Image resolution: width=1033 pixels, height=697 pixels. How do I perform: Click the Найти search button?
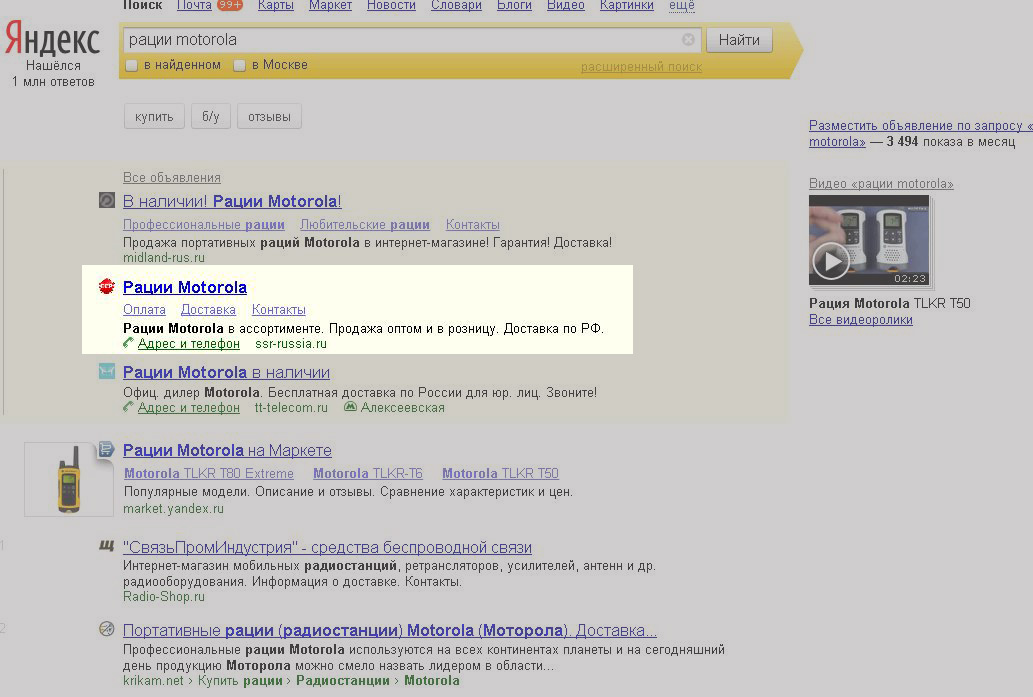tap(739, 40)
